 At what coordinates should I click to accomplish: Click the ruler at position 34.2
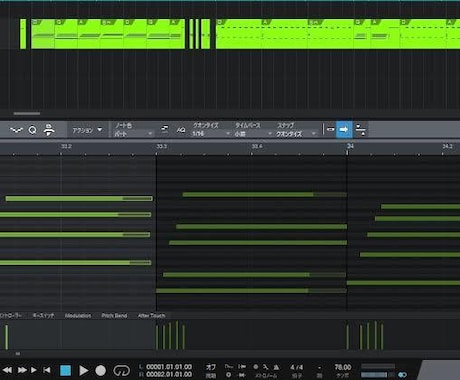[447, 147]
